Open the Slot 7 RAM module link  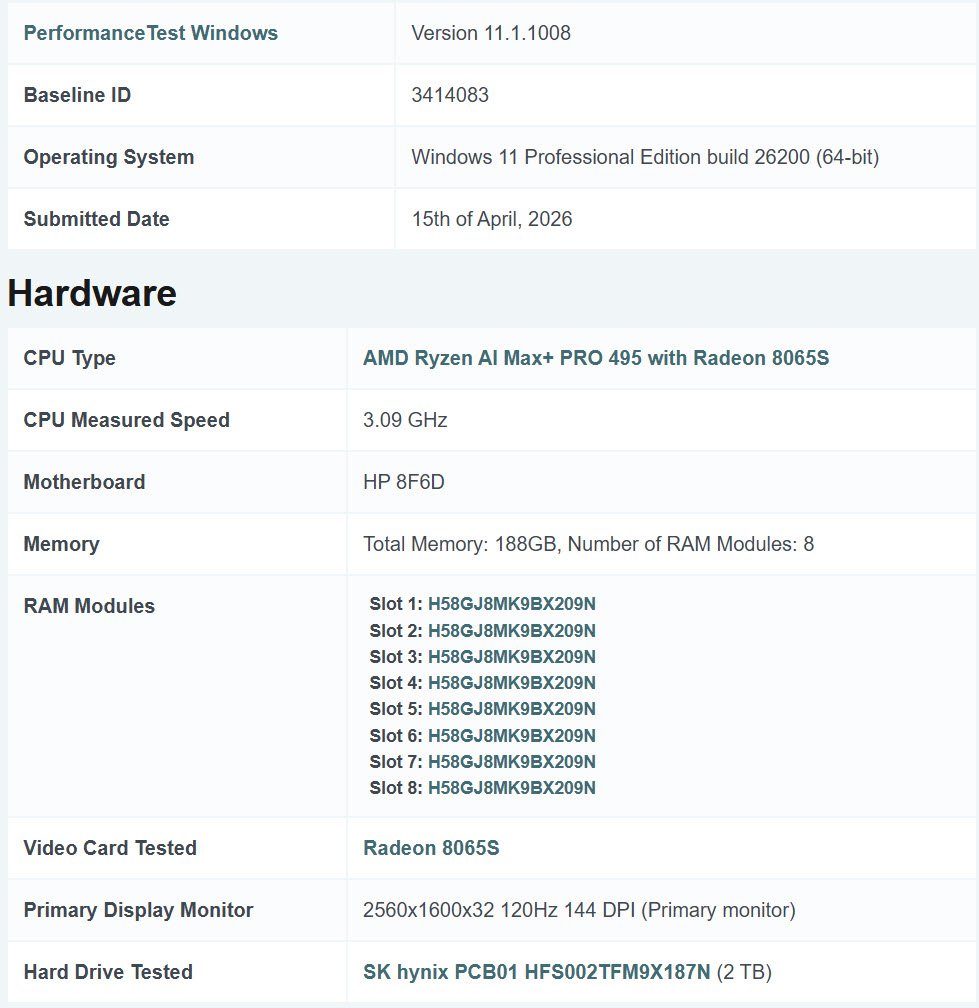coord(512,761)
